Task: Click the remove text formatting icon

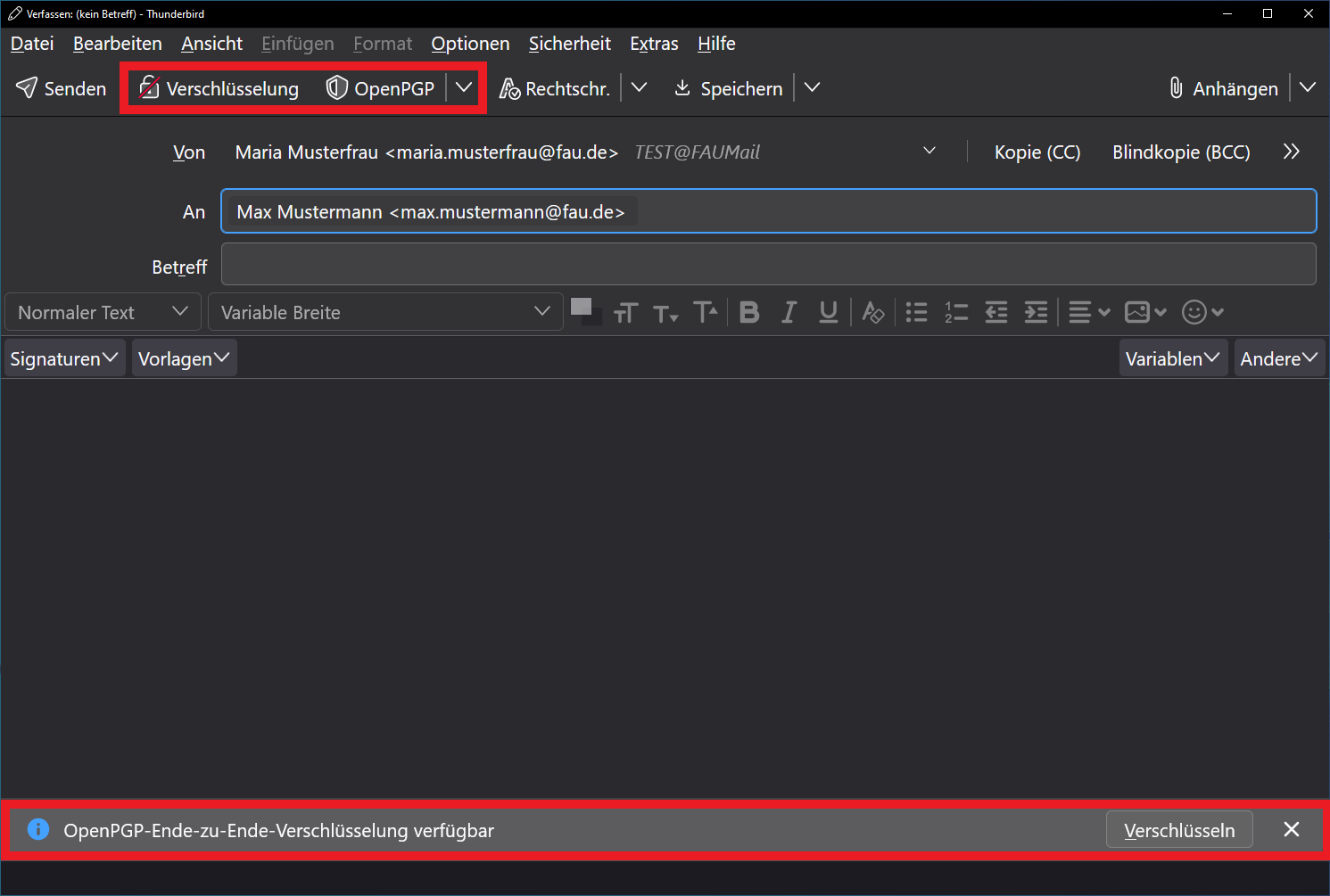Action: pos(872,312)
